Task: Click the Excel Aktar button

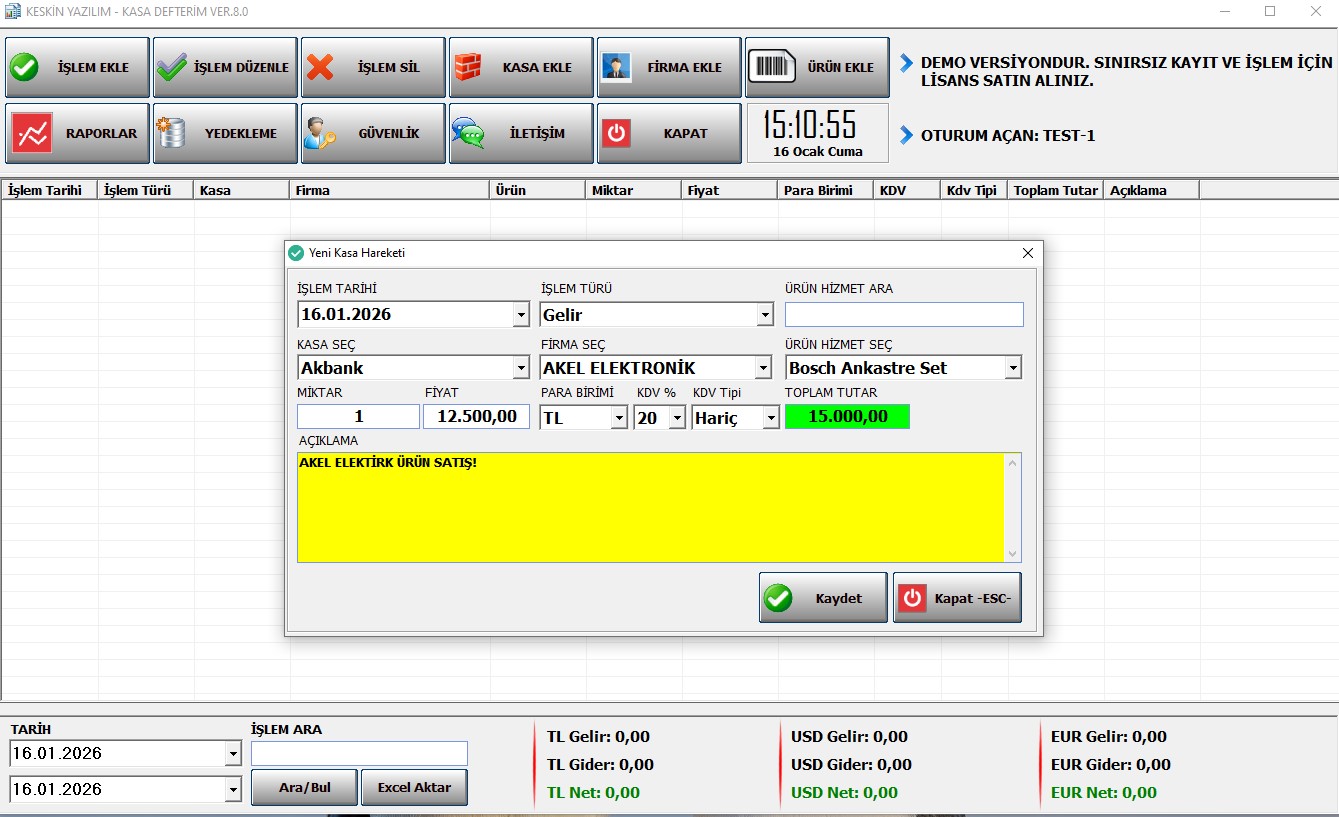Action: click(414, 787)
